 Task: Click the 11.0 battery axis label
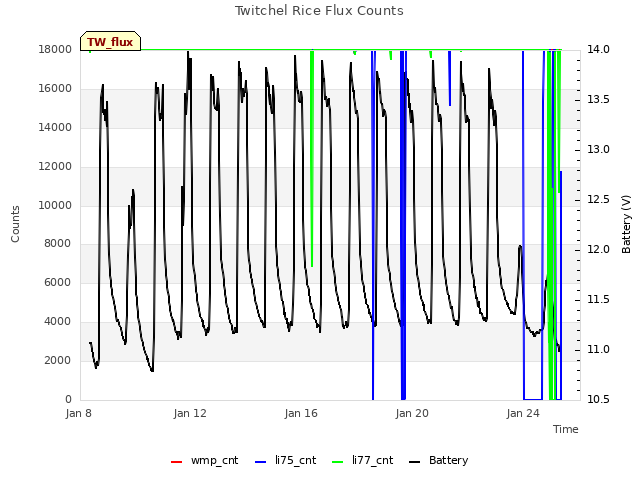pyautogui.click(x=598, y=349)
